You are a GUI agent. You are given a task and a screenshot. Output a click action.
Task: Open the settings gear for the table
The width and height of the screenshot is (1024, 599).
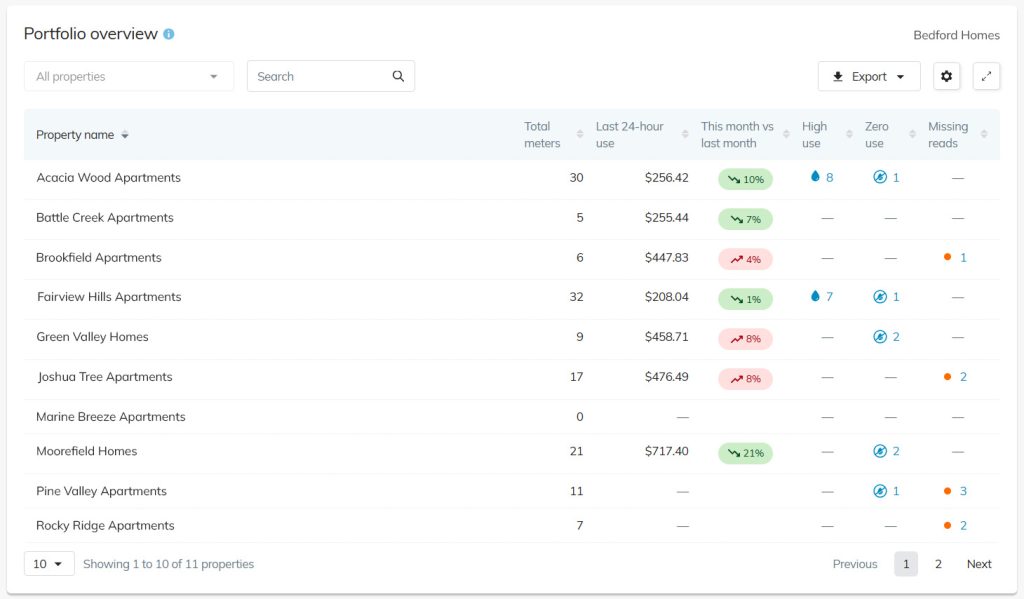pyautogui.click(x=946, y=76)
